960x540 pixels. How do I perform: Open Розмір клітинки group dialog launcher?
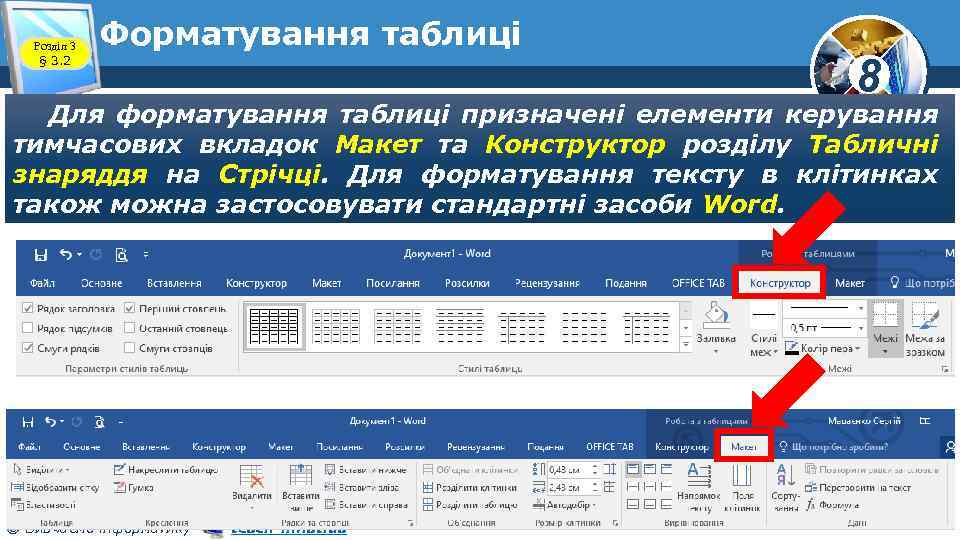pyautogui.click(x=615, y=523)
